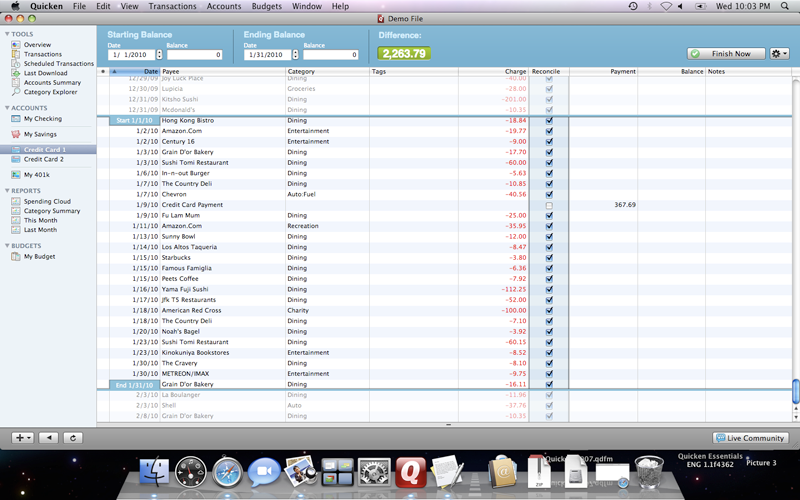Open the Overview tool icon in sidebar
800x500 pixels.
(16, 45)
